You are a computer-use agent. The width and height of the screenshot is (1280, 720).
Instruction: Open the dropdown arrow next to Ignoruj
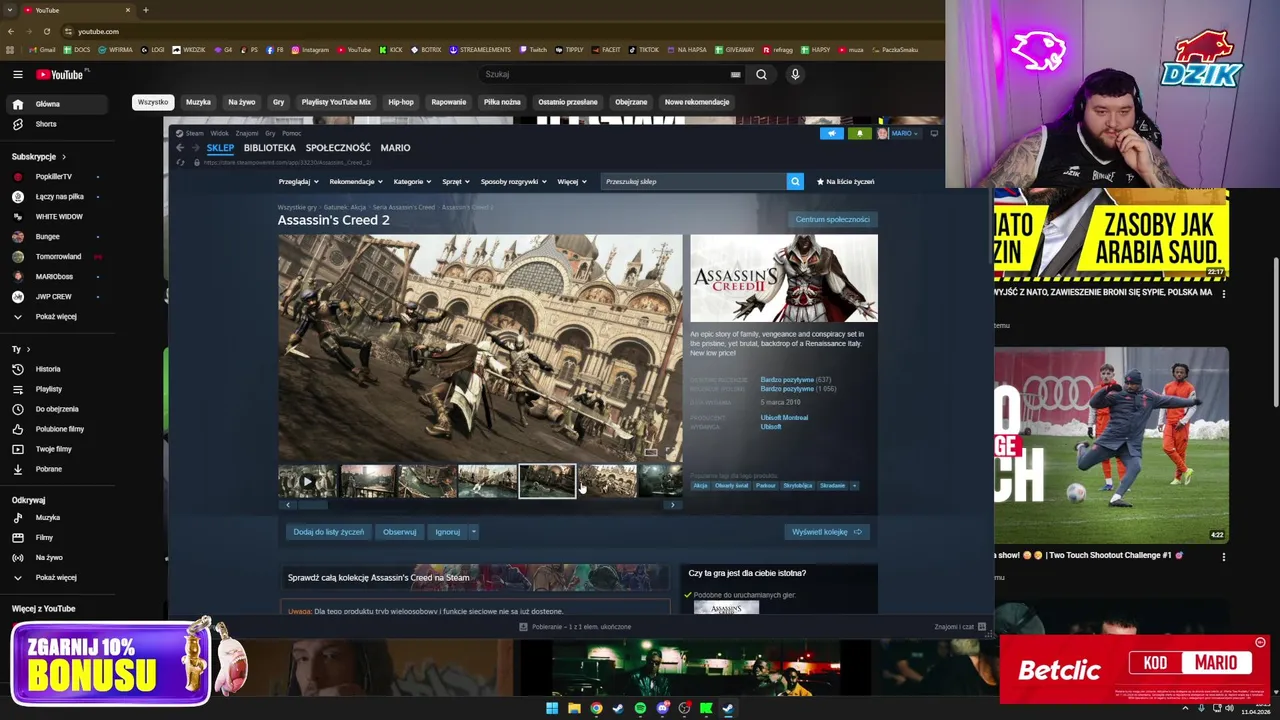coord(473,532)
